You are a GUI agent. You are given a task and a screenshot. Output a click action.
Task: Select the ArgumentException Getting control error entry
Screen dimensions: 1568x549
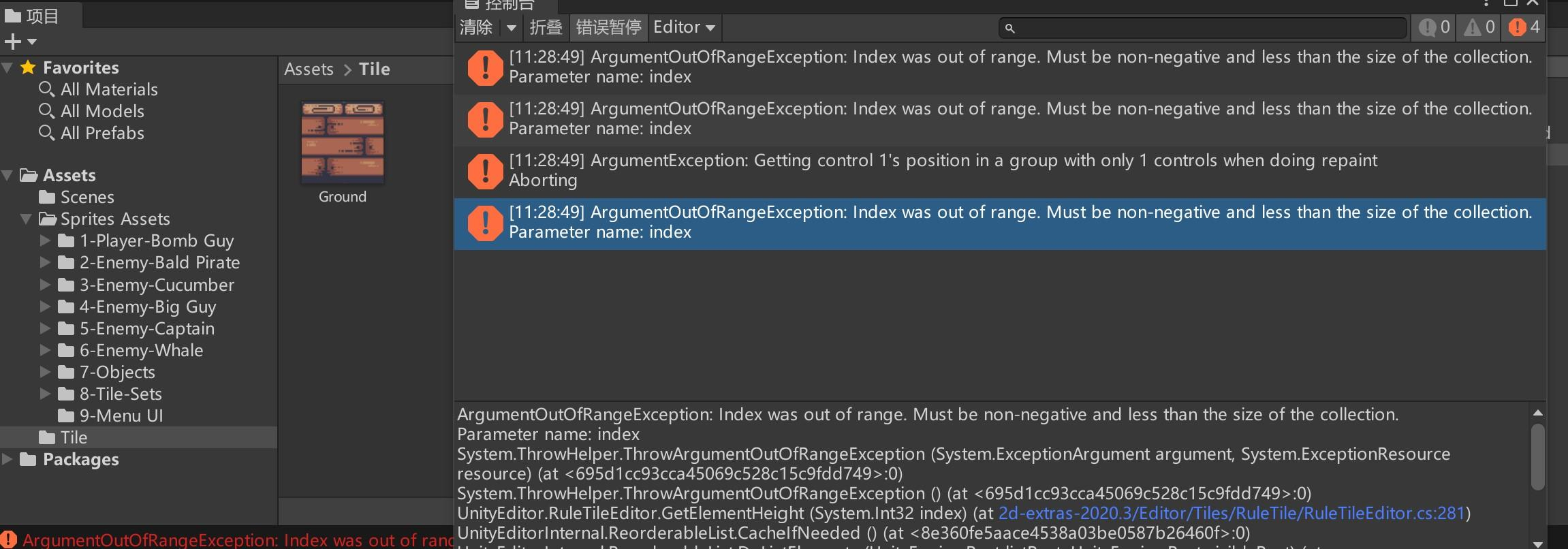click(1000, 170)
